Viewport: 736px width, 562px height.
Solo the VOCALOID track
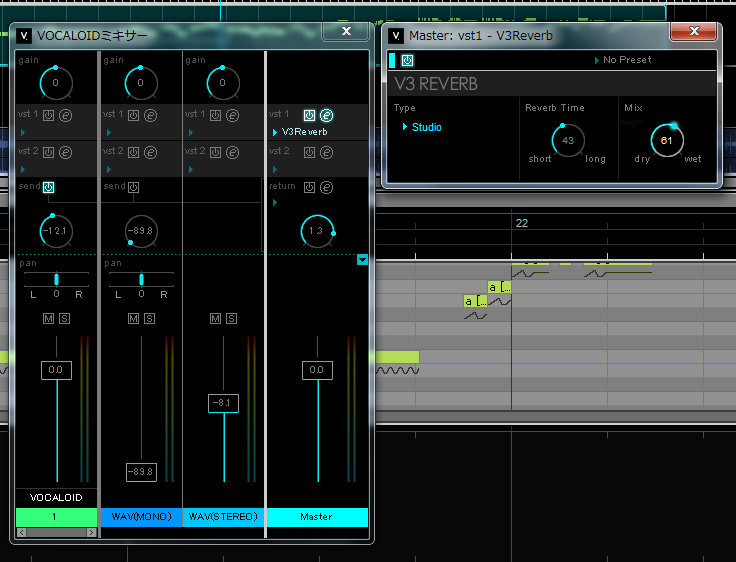click(64, 319)
